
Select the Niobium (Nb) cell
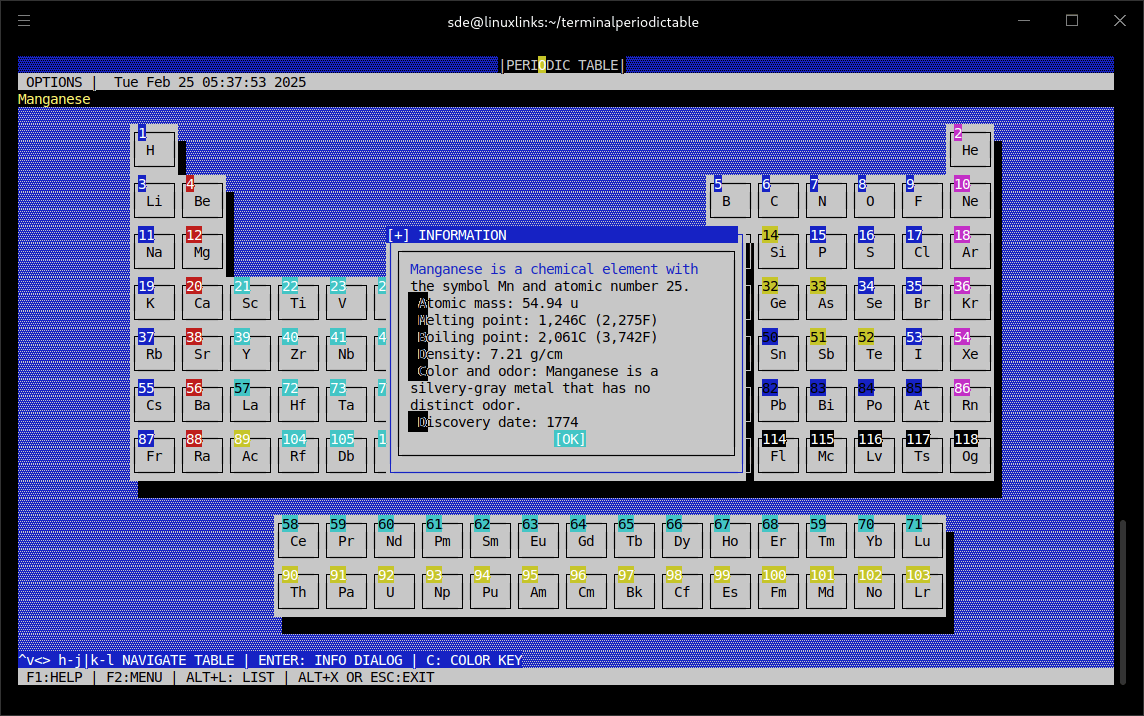346,354
